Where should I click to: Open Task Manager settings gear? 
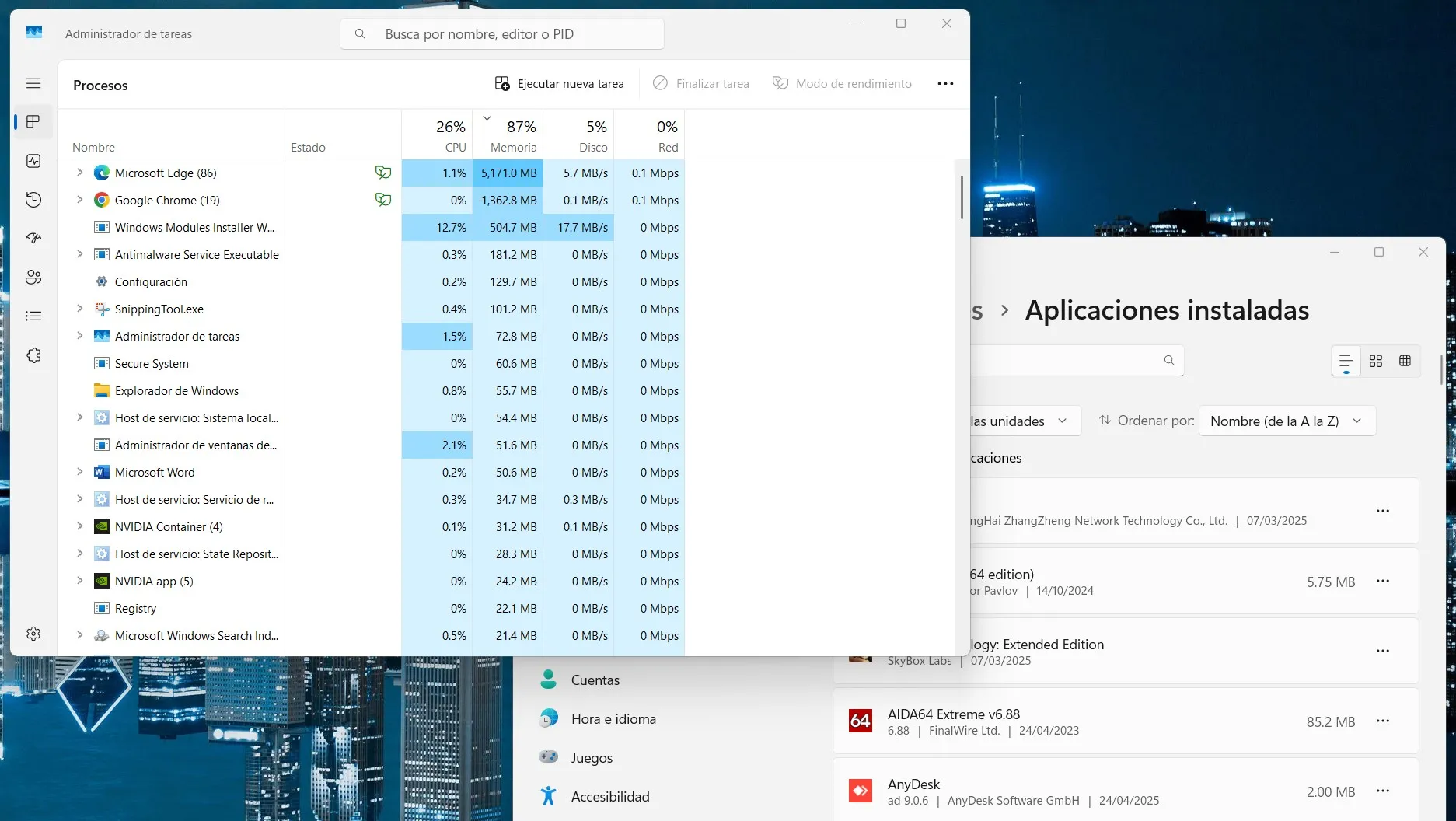[x=33, y=634]
